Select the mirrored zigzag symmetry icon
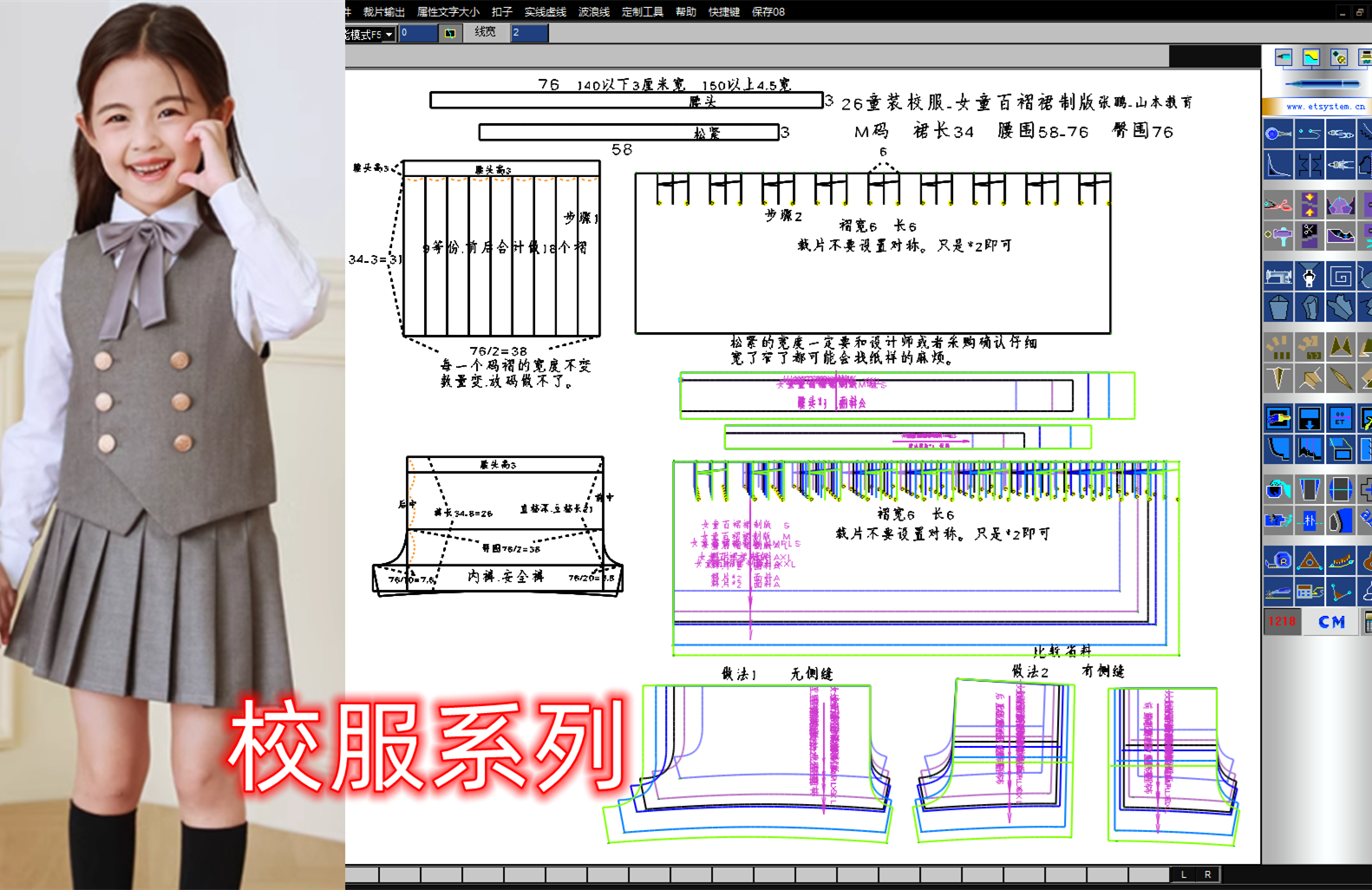 tap(1310, 165)
